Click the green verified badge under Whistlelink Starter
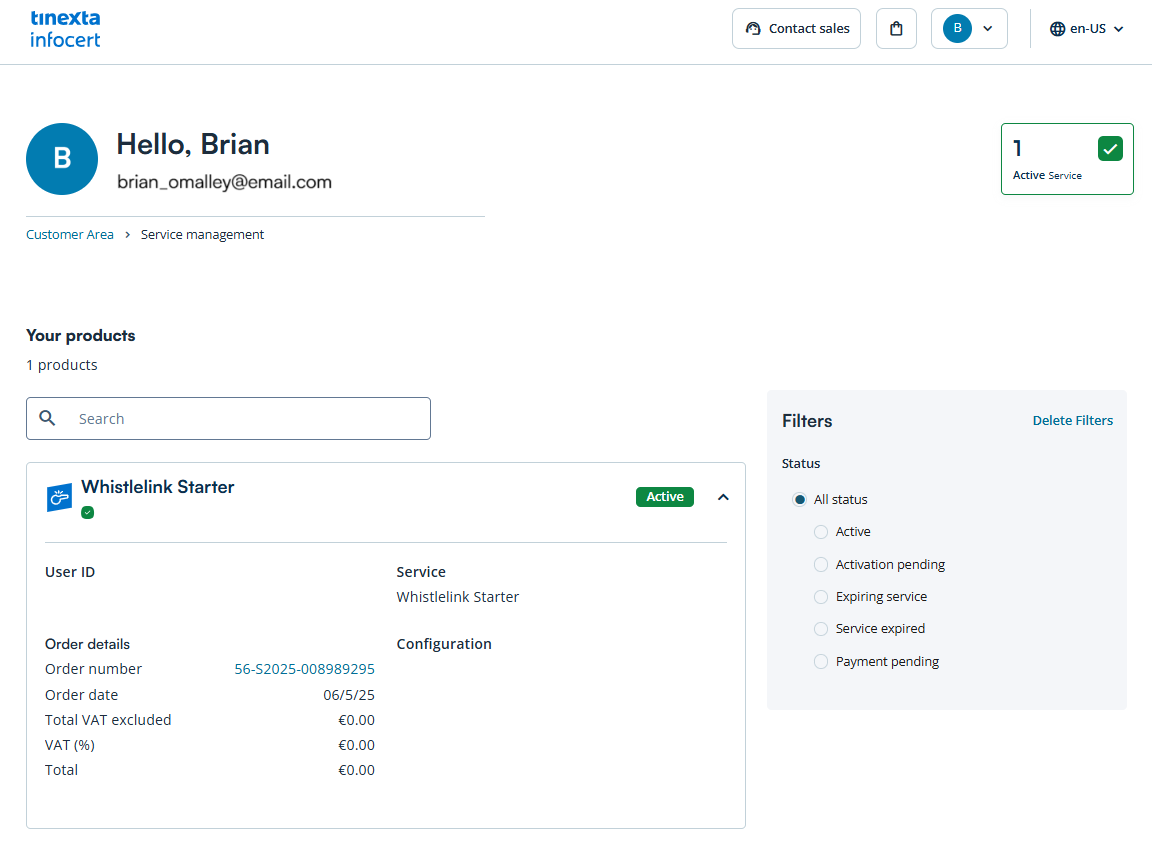 pyautogui.click(x=88, y=512)
